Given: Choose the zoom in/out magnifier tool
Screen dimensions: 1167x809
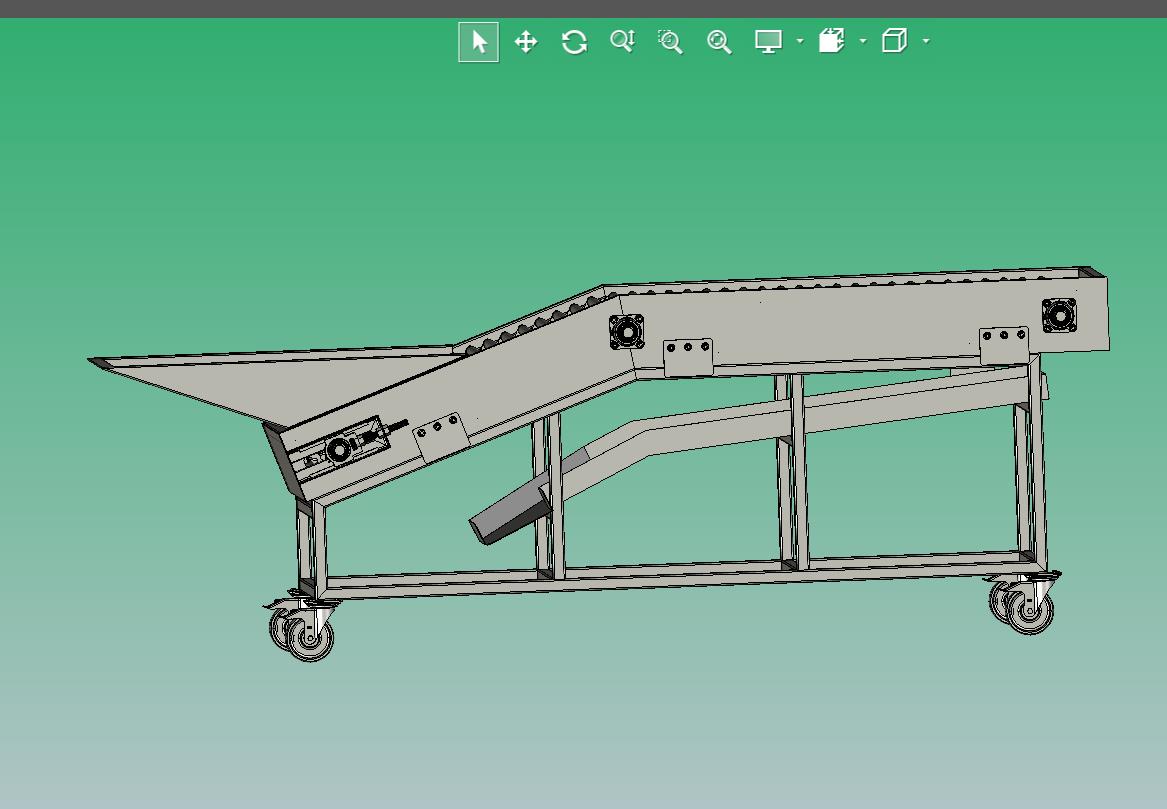Looking at the screenshot, I should click(x=622, y=42).
